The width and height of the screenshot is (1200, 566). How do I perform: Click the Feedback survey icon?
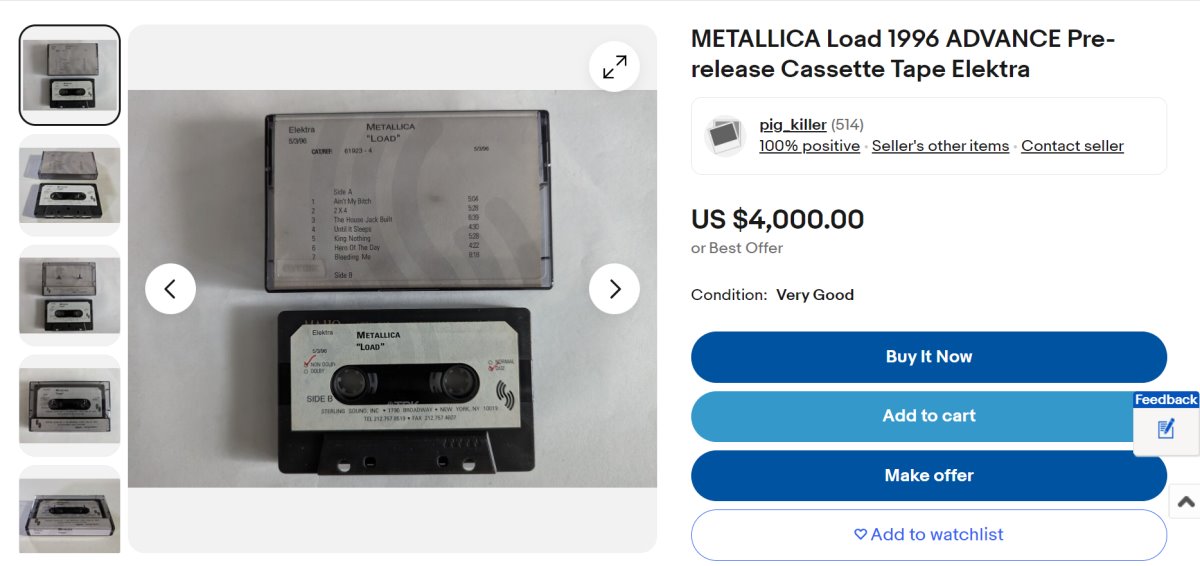pyautogui.click(x=1165, y=429)
